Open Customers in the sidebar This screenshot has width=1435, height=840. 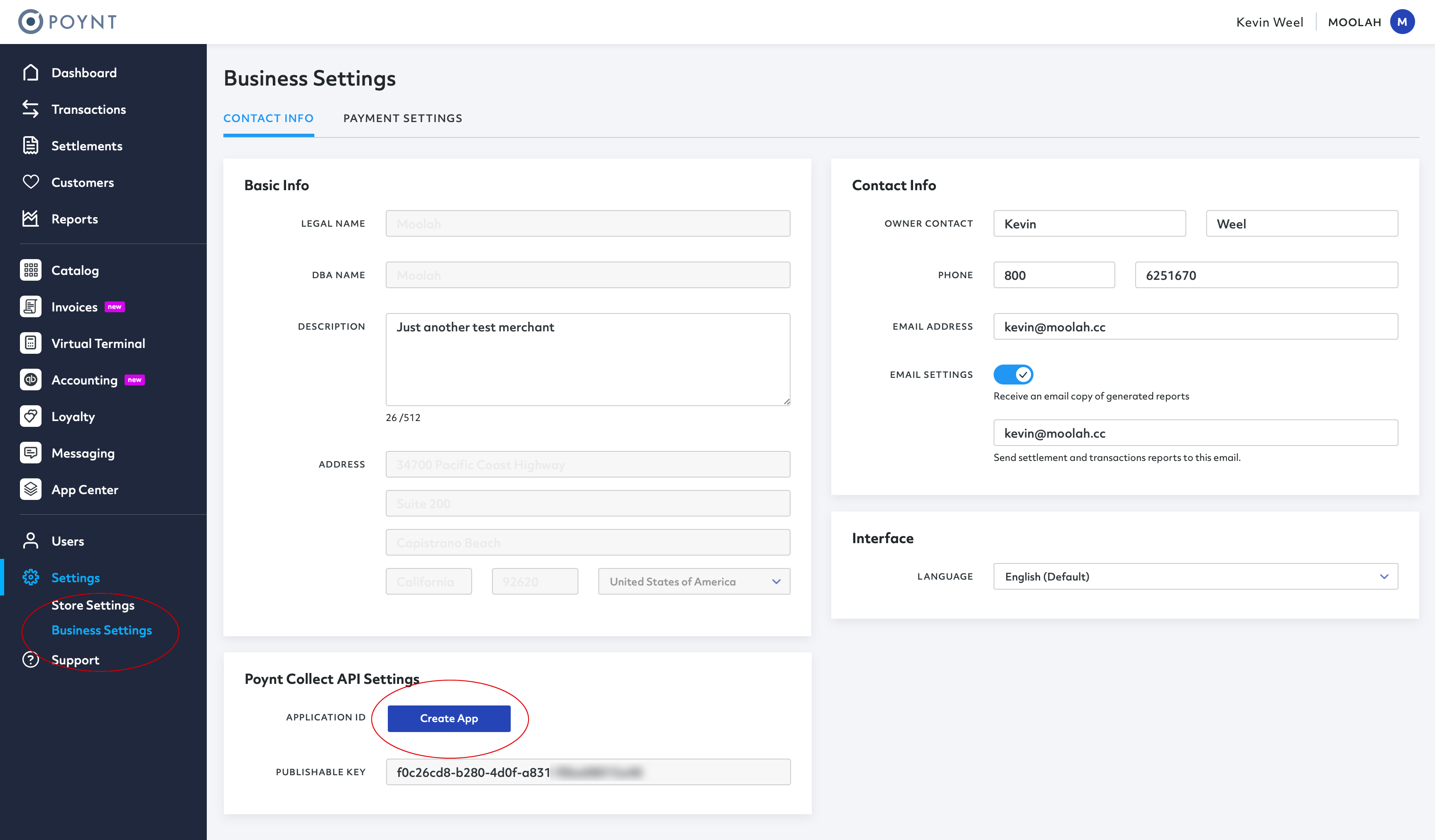pos(83,182)
